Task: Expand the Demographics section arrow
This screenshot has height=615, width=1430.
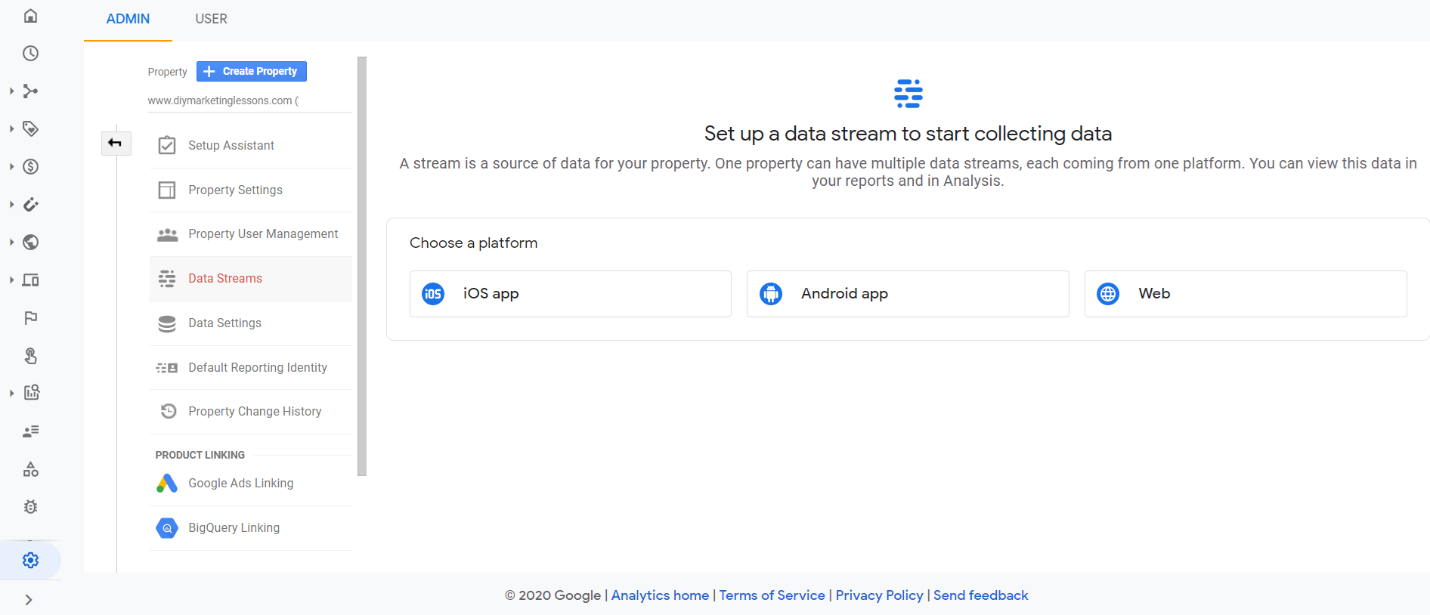Action: pyautogui.click(x=11, y=241)
